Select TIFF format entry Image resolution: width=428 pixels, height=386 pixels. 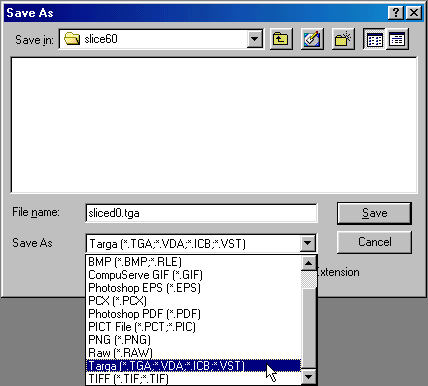[193, 379]
